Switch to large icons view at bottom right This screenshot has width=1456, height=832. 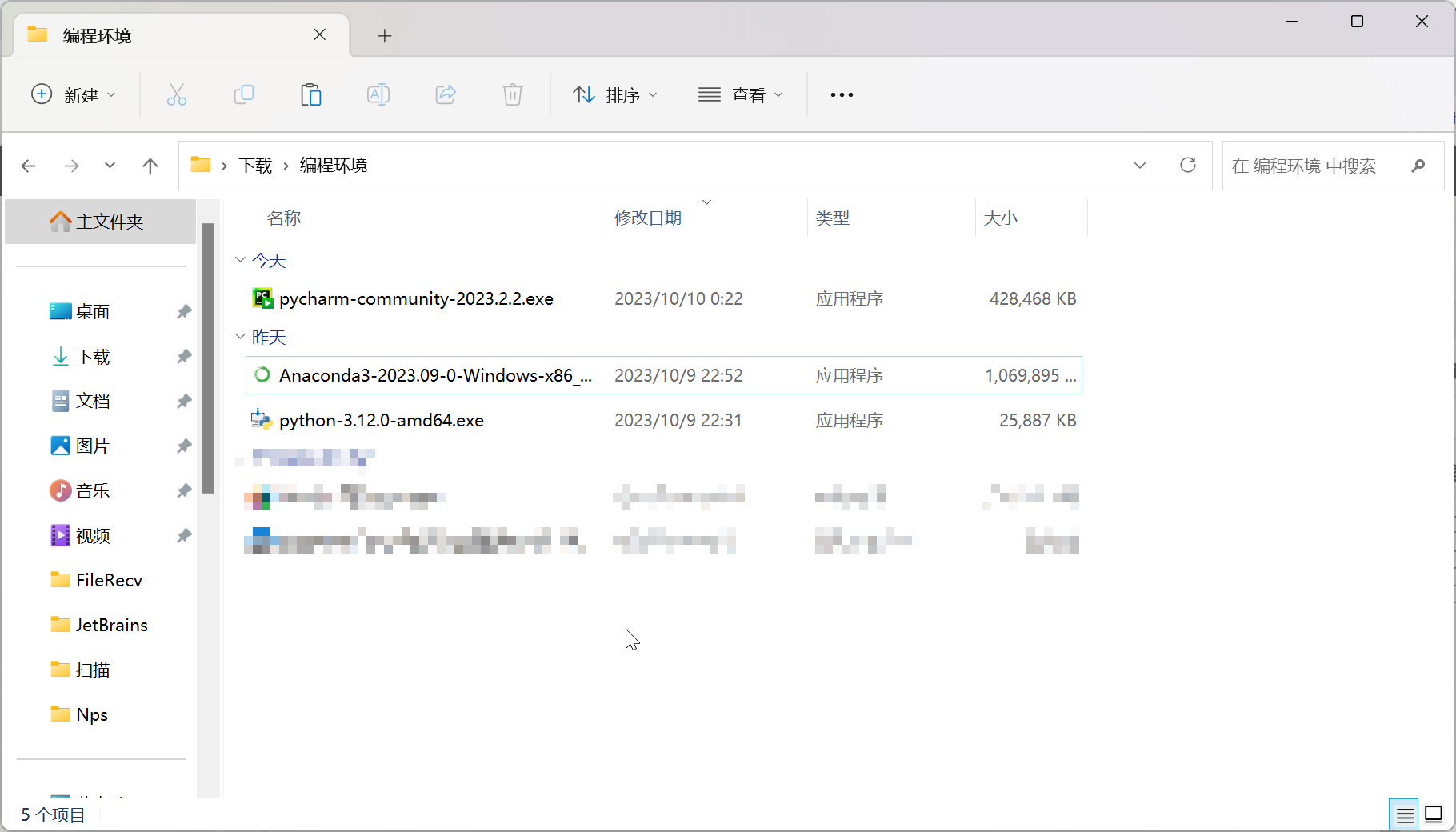[1432, 814]
